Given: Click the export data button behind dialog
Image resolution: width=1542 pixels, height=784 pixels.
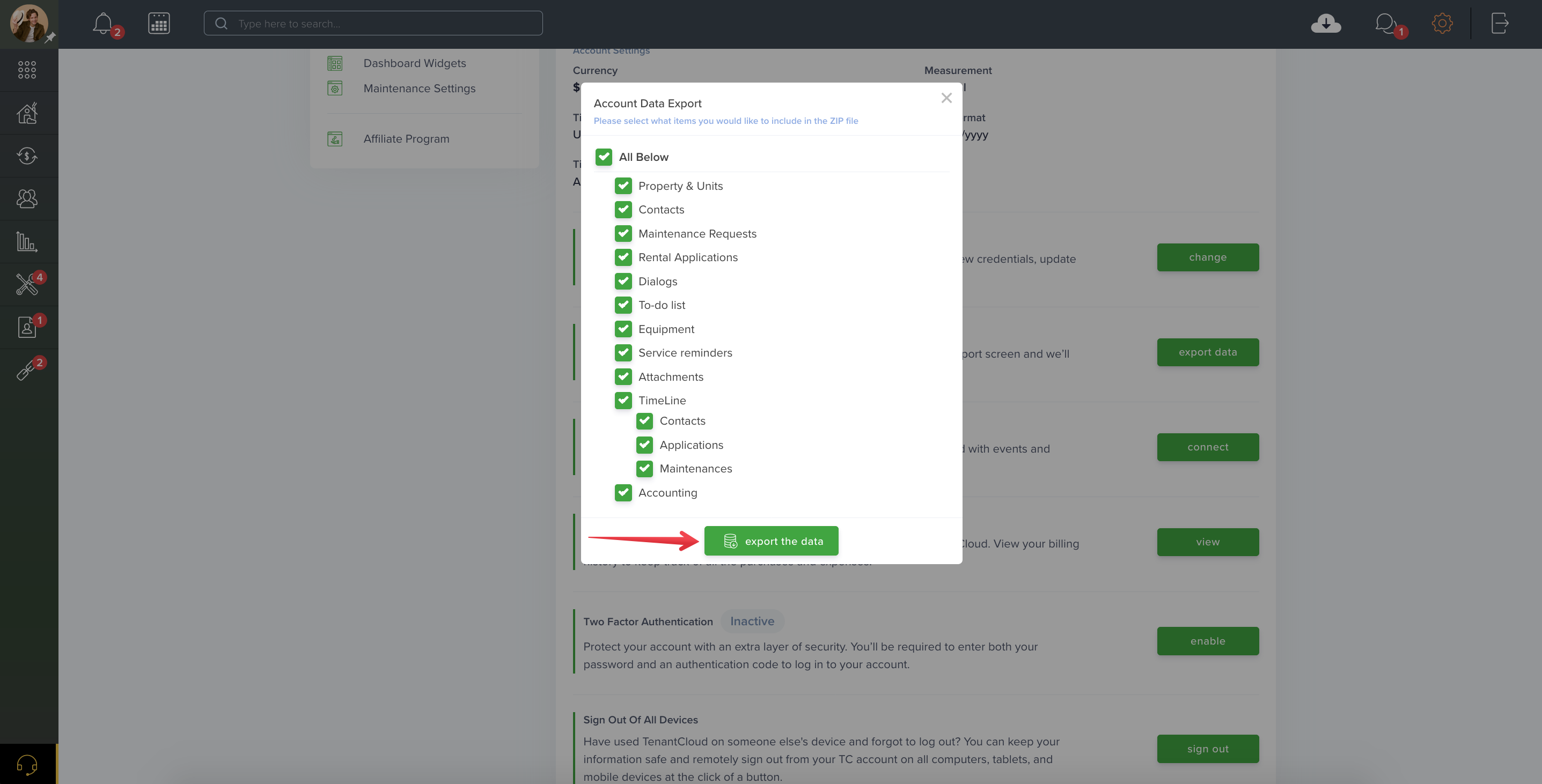Looking at the screenshot, I should click(x=1207, y=352).
